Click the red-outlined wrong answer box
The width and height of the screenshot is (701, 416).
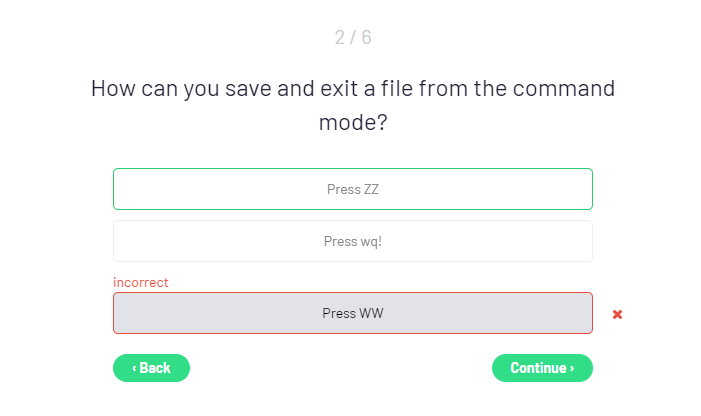point(352,313)
